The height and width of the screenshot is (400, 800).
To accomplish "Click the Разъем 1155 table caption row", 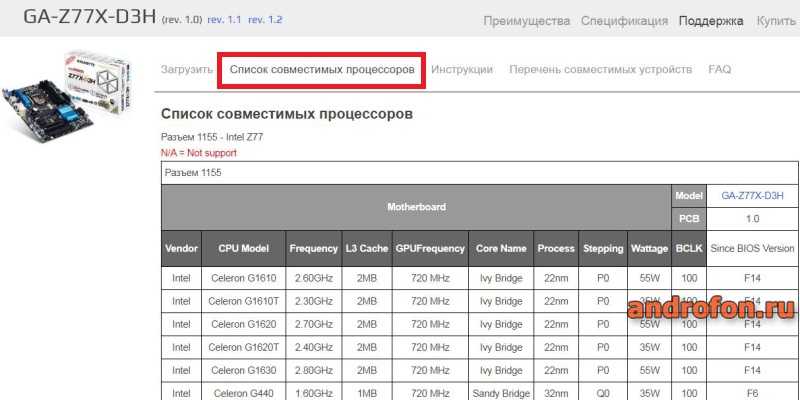I will [x=480, y=173].
